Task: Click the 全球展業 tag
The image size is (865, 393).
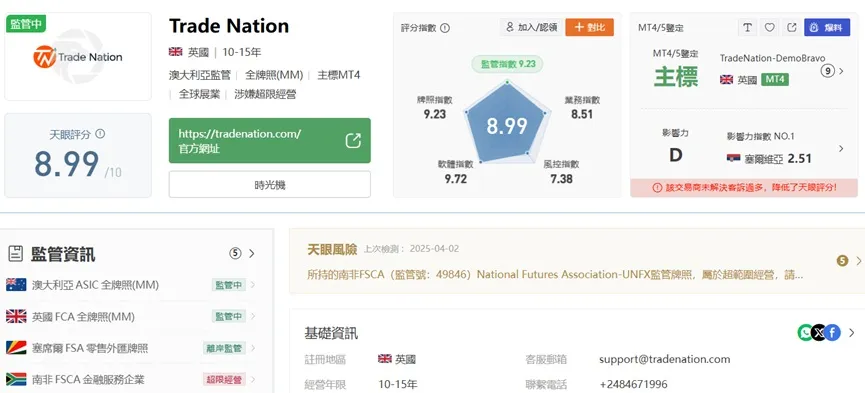Action: coord(199,94)
